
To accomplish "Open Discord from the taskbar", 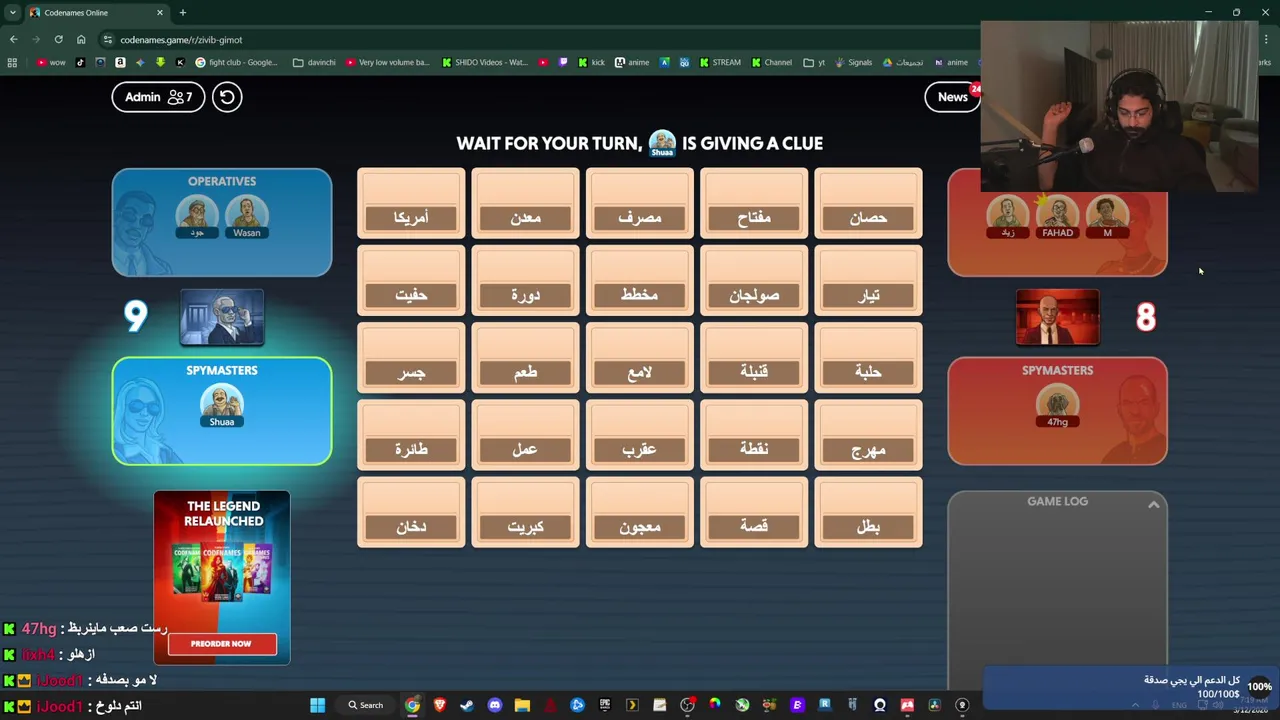I will (x=494, y=705).
